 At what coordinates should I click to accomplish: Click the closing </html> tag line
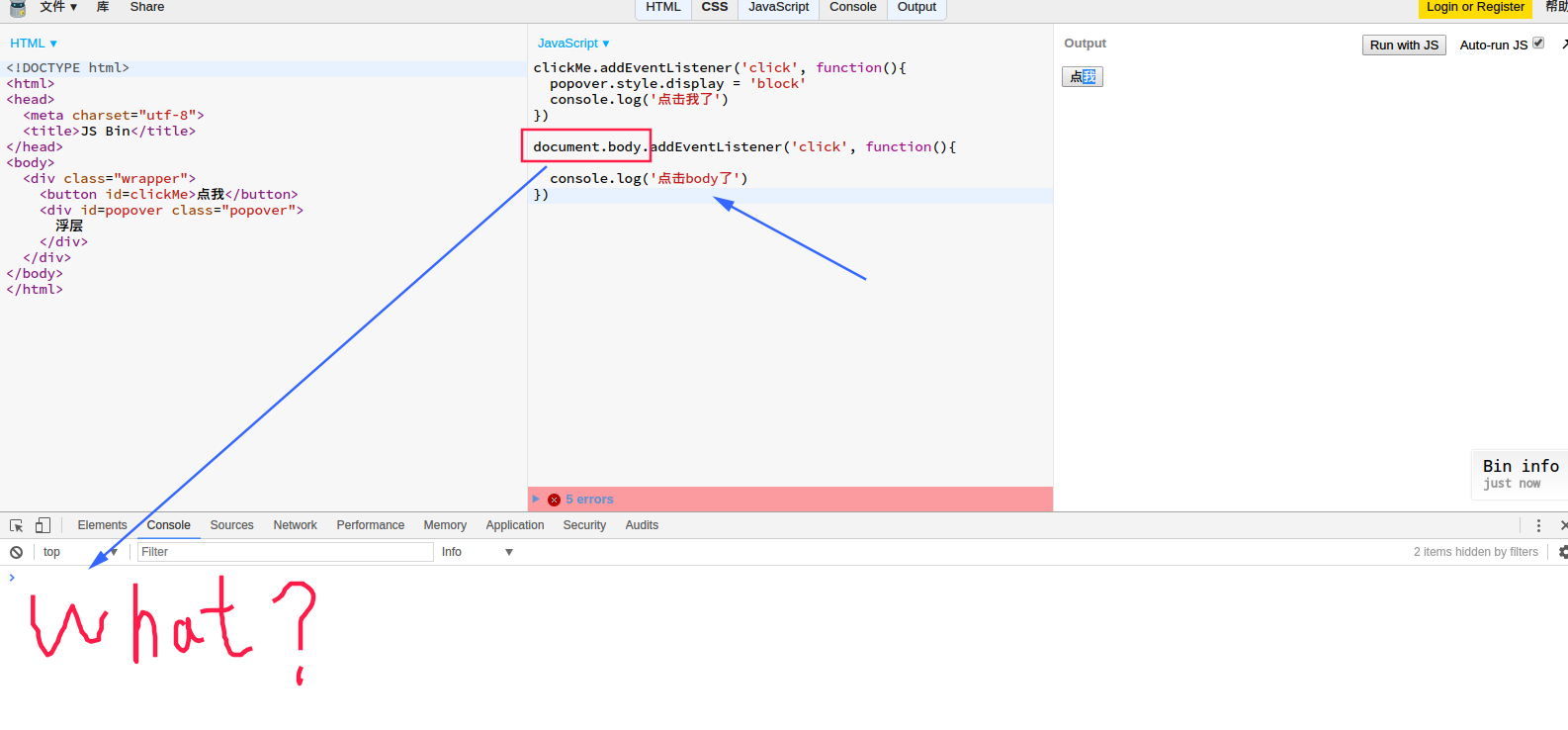click(x=35, y=290)
